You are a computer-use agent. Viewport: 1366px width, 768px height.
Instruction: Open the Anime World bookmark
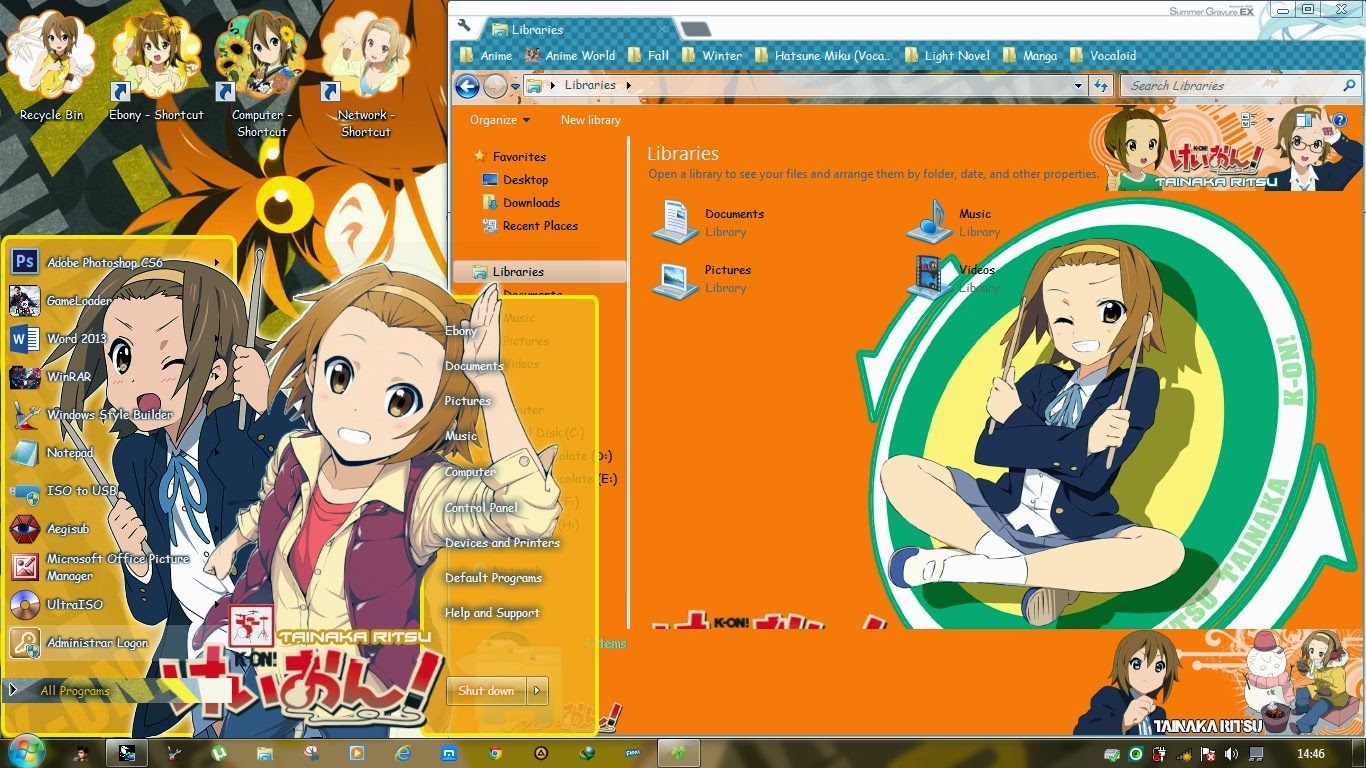[571, 56]
